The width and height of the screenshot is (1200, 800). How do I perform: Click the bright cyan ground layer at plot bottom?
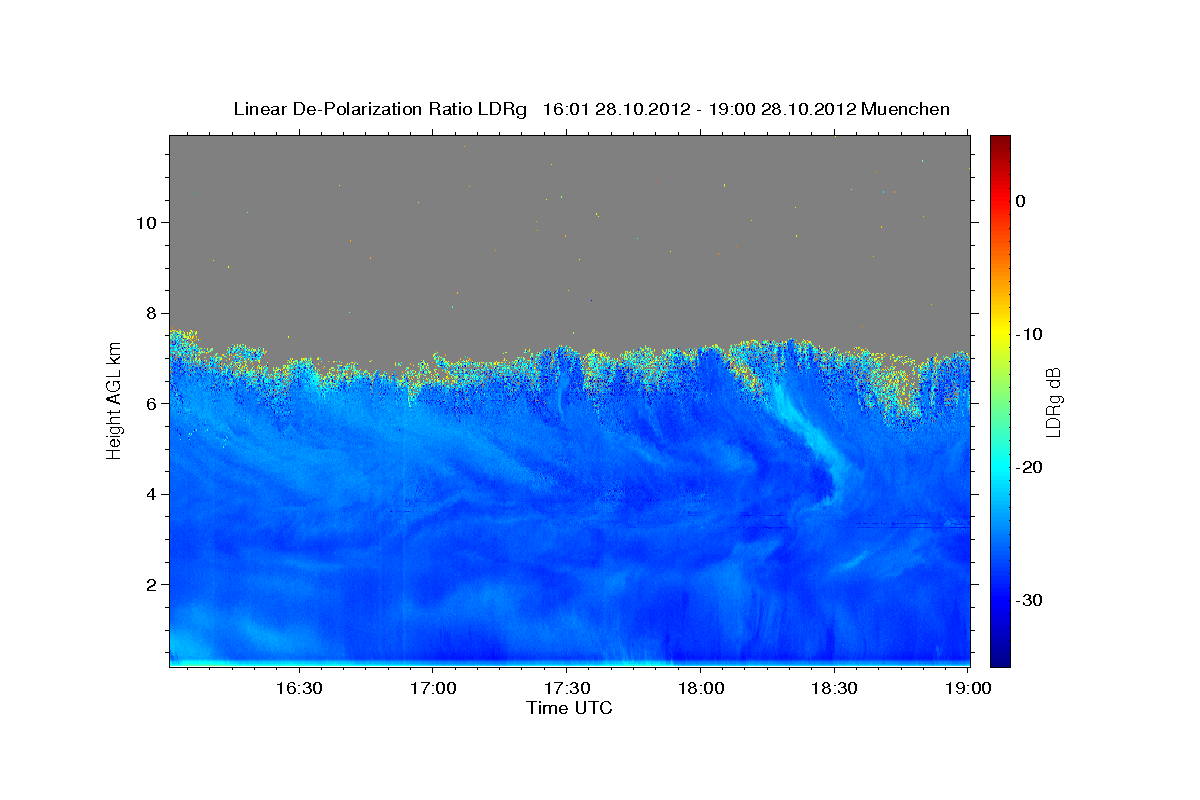tap(570, 662)
